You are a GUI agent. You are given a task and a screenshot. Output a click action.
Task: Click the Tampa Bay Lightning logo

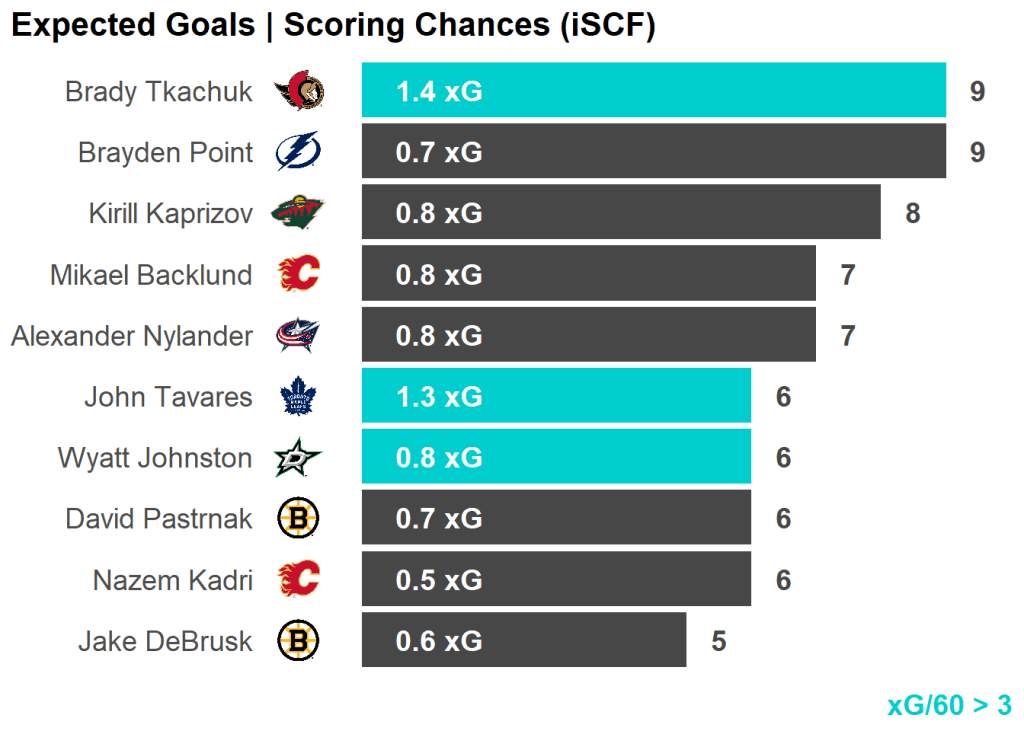pos(298,153)
